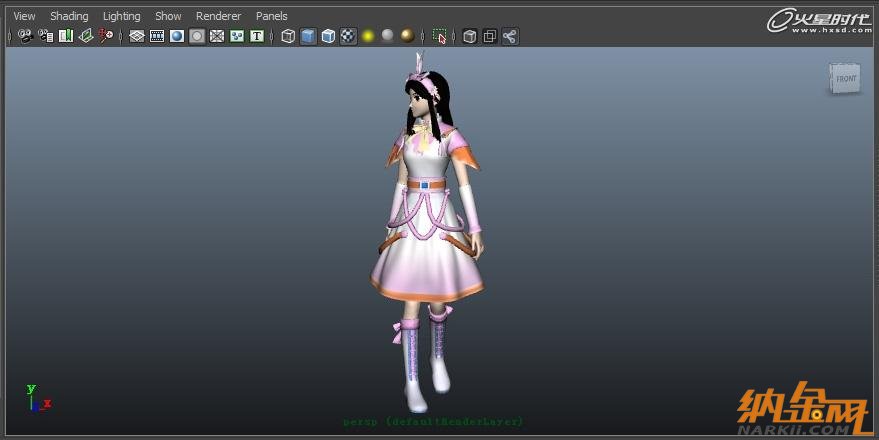Click the FRONT face of the ViewCube
Screen dimensions: 879x440
coord(845,78)
